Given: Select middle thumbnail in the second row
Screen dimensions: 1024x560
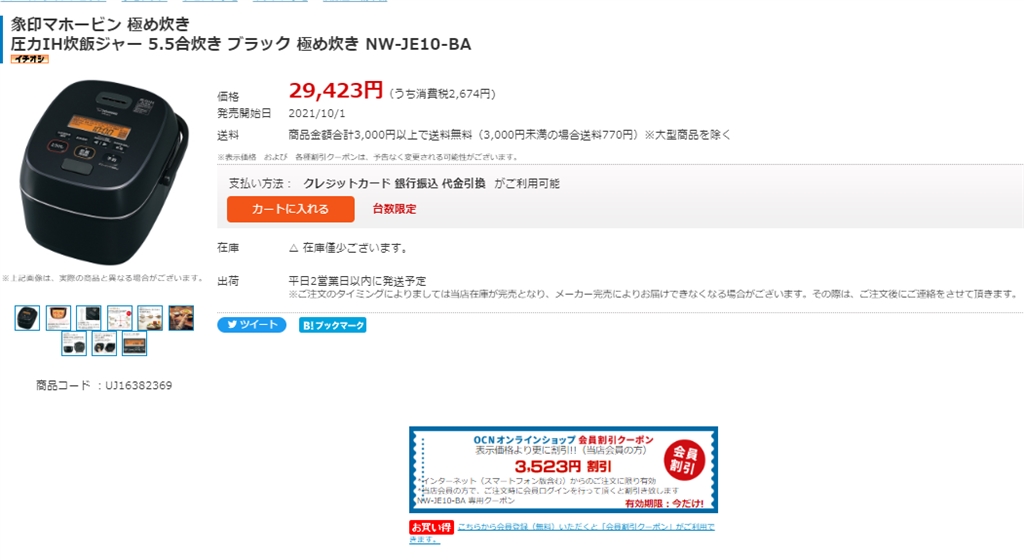Looking at the screenshot, I should (x=104, y=343).
